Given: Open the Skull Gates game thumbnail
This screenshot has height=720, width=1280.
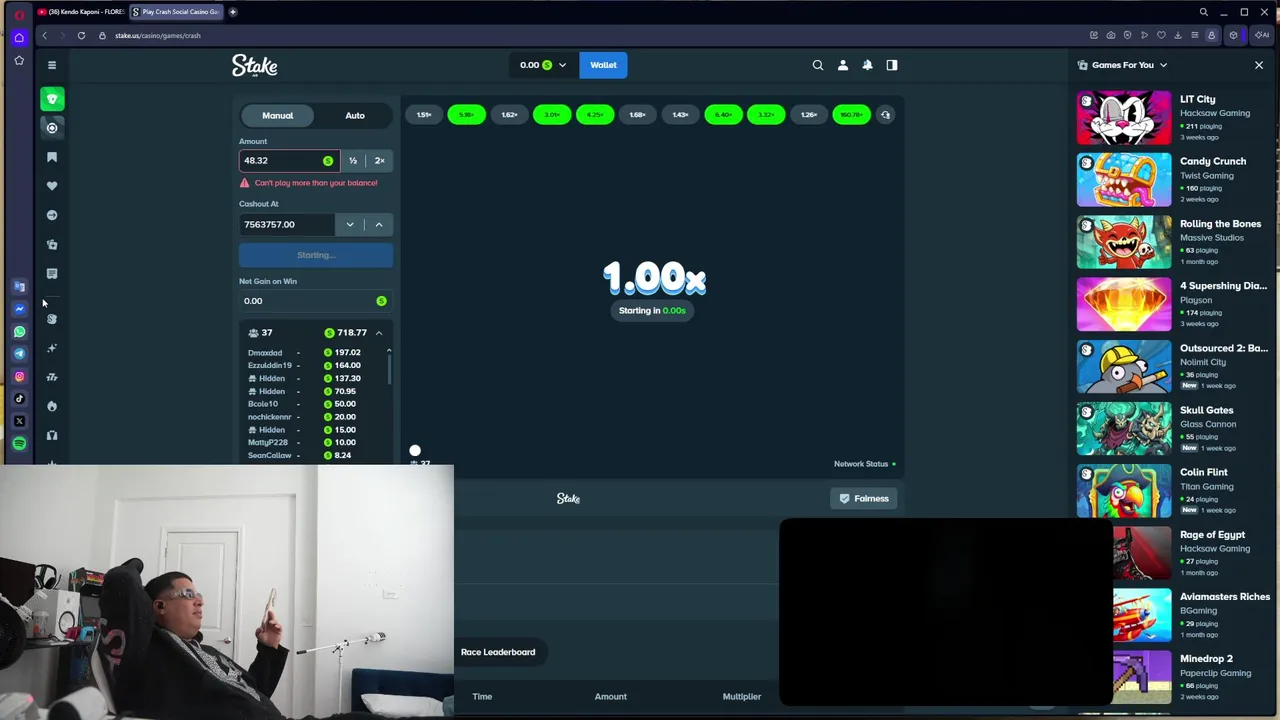Looking at the screenshot, I should point(1124,429).
